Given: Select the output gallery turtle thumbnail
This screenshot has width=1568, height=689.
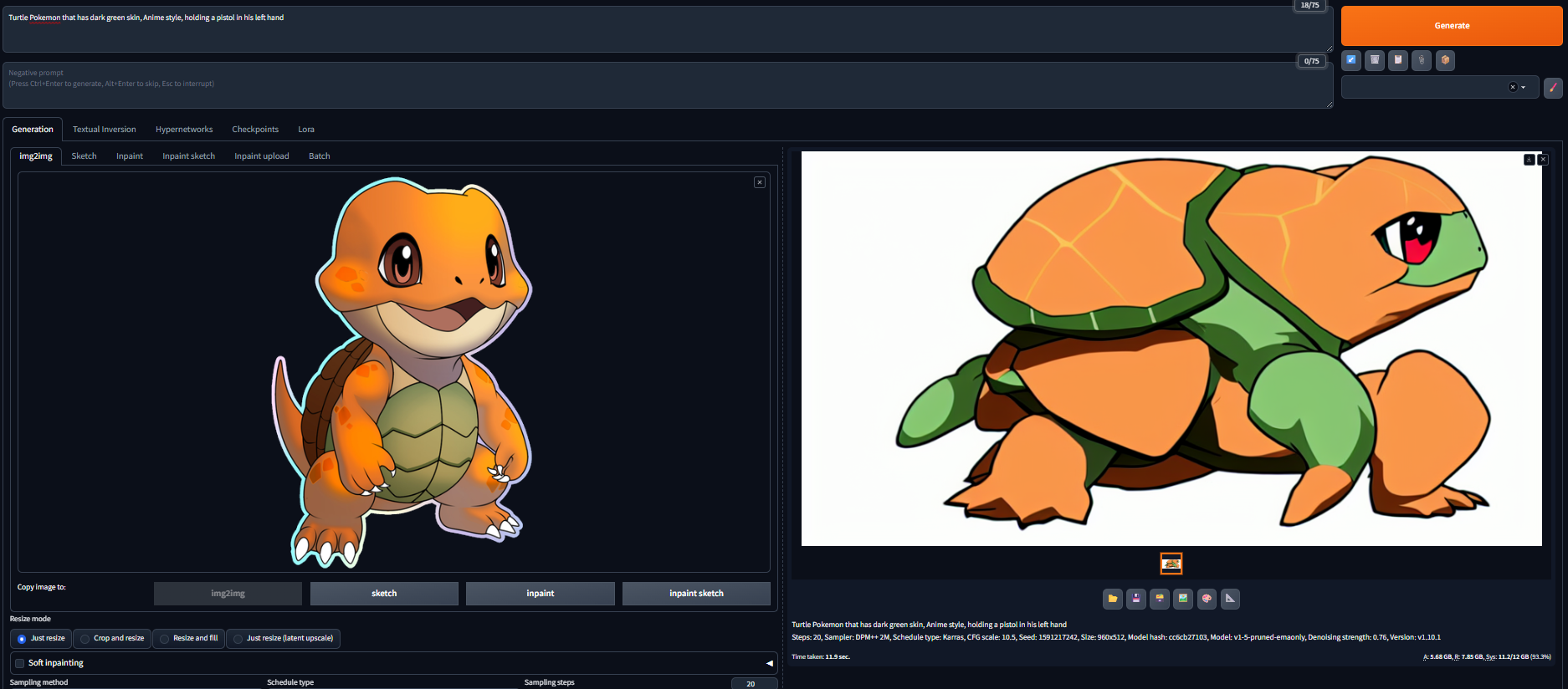Looking at the screenshot, I should tap(1171, 564).
